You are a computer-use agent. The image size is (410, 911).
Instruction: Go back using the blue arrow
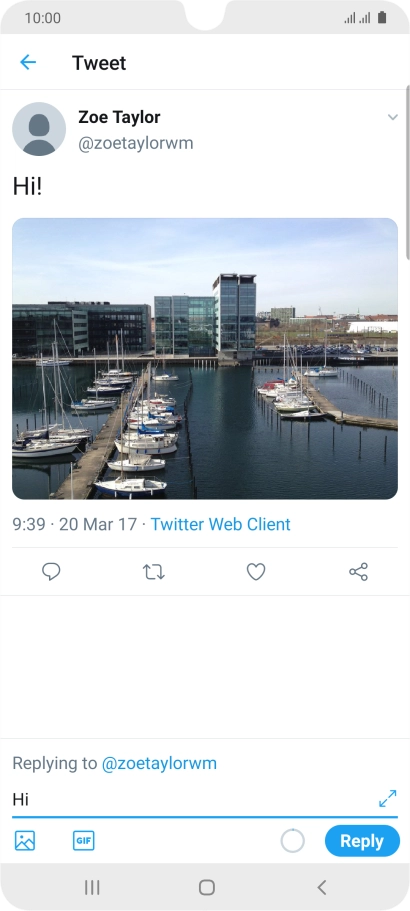[28, 62]
